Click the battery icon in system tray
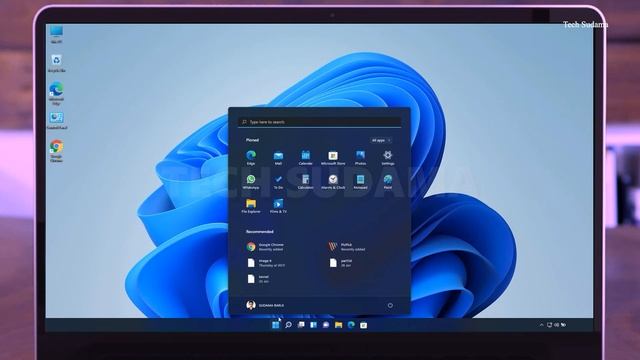Screen dimensions: 640x360 (563, 325)
